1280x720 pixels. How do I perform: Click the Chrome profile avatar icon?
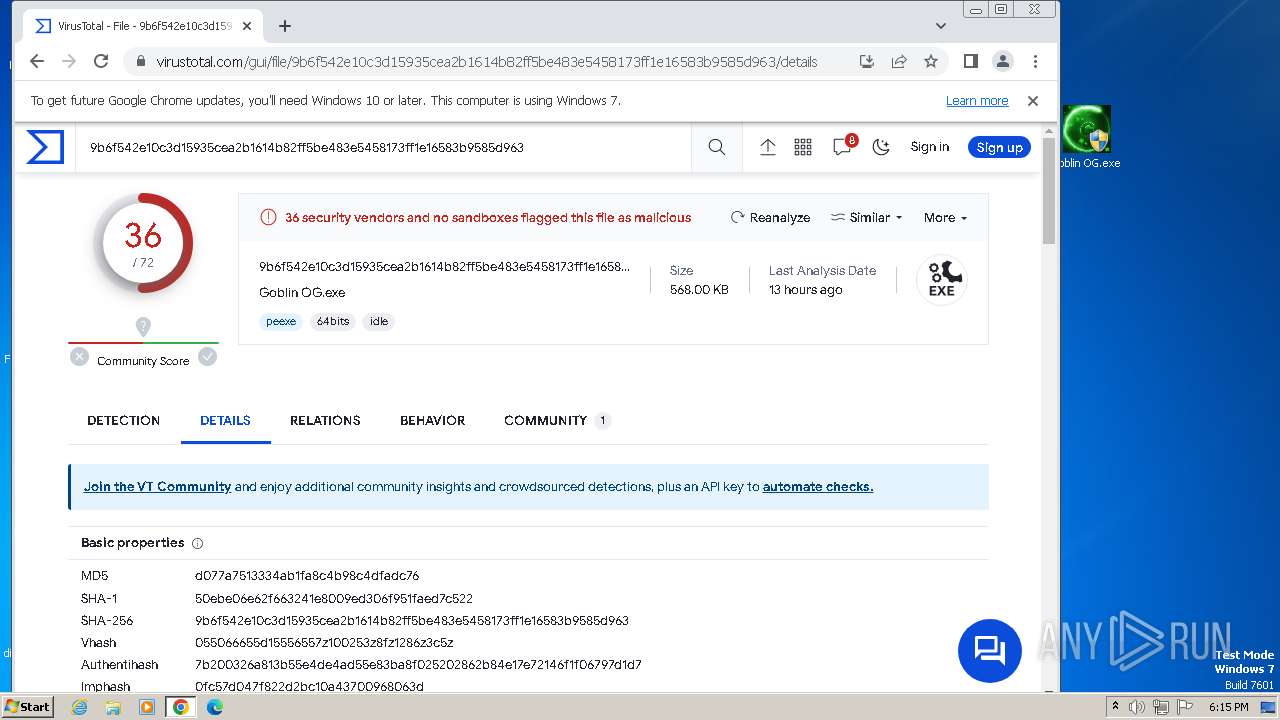pos(1003,61)
